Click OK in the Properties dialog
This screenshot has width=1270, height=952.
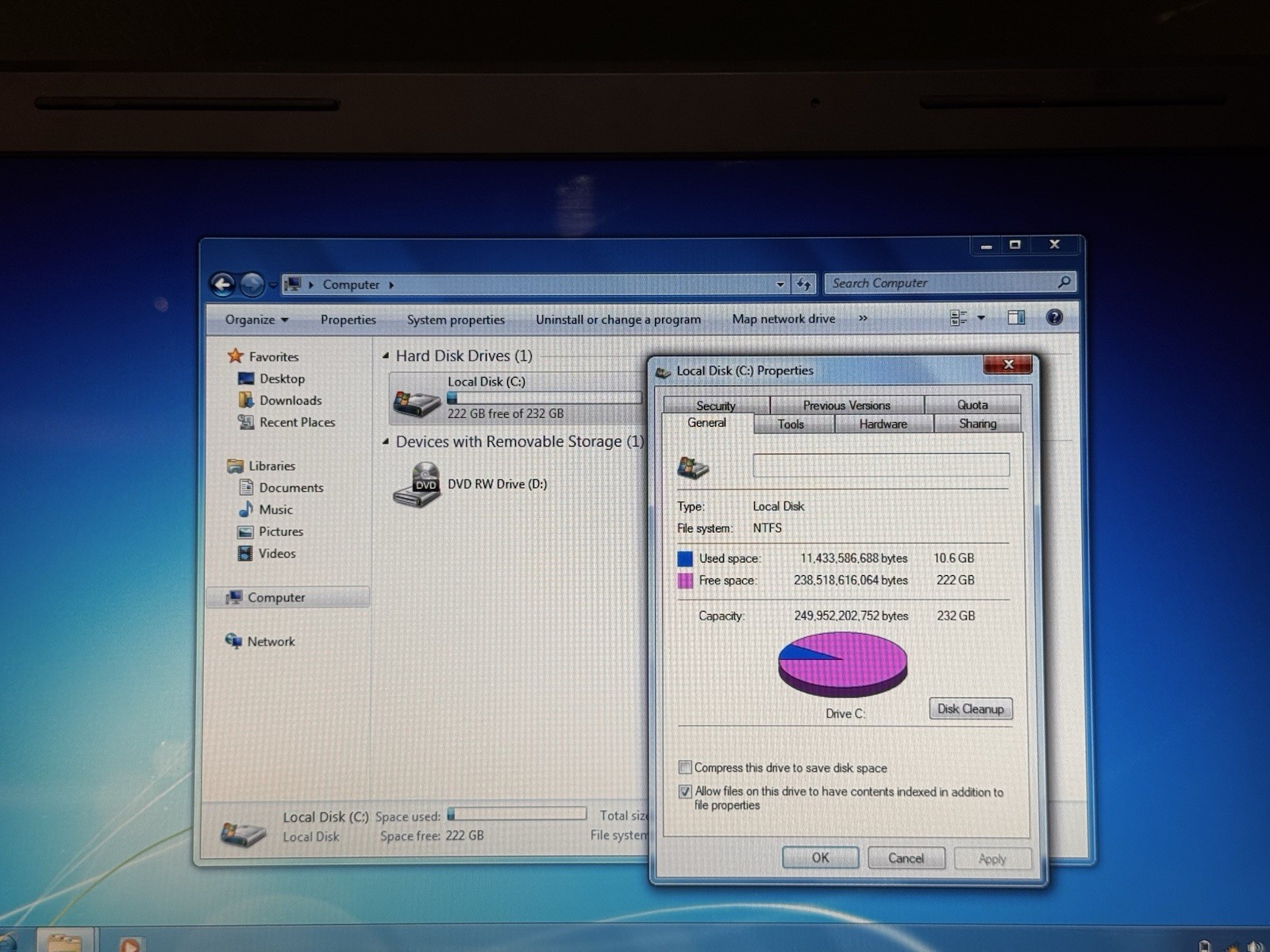(x=820, y=858)
